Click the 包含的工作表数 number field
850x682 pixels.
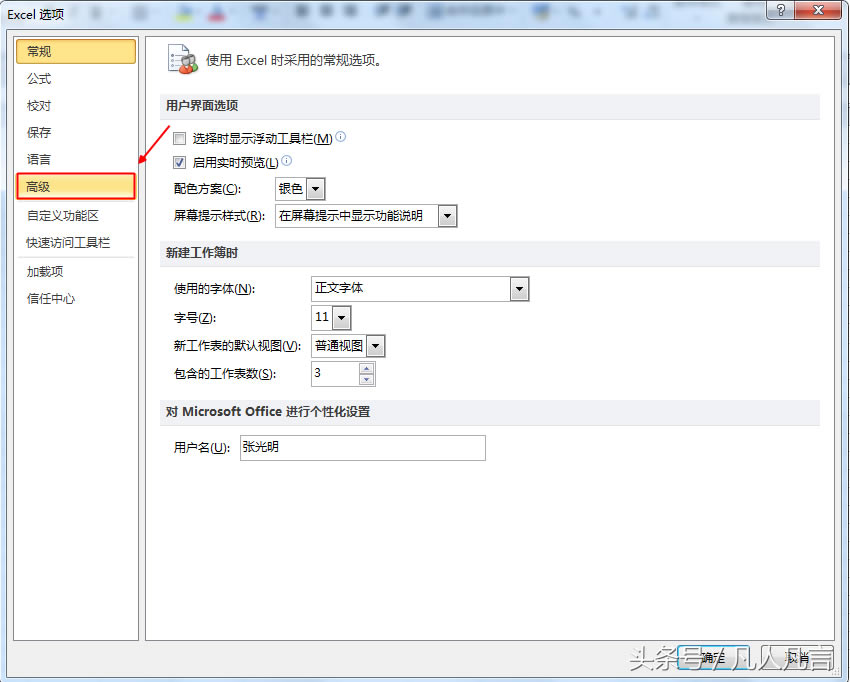coord(335,374)
